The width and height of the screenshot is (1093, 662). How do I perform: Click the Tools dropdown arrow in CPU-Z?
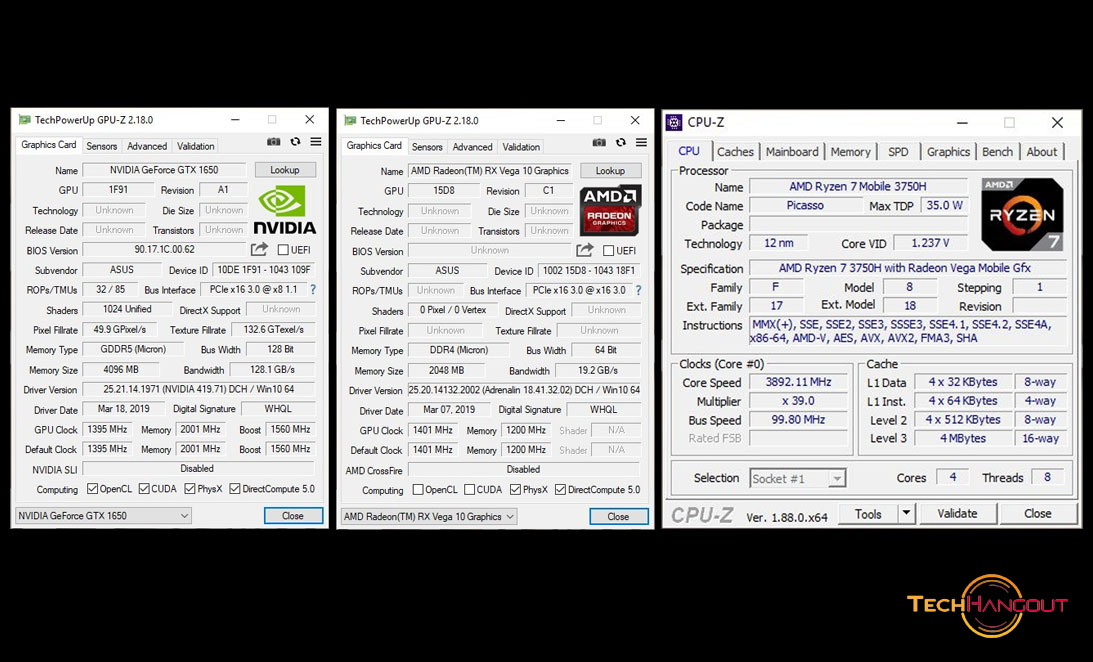point(905,514)
